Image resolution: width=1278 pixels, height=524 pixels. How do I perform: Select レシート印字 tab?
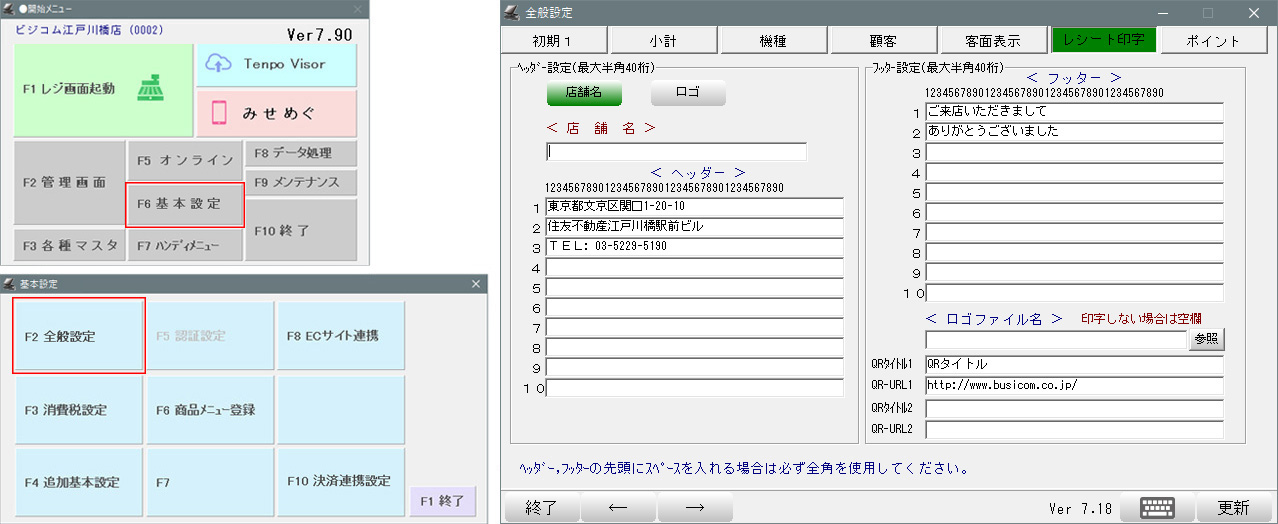[x=1104, y=40]
